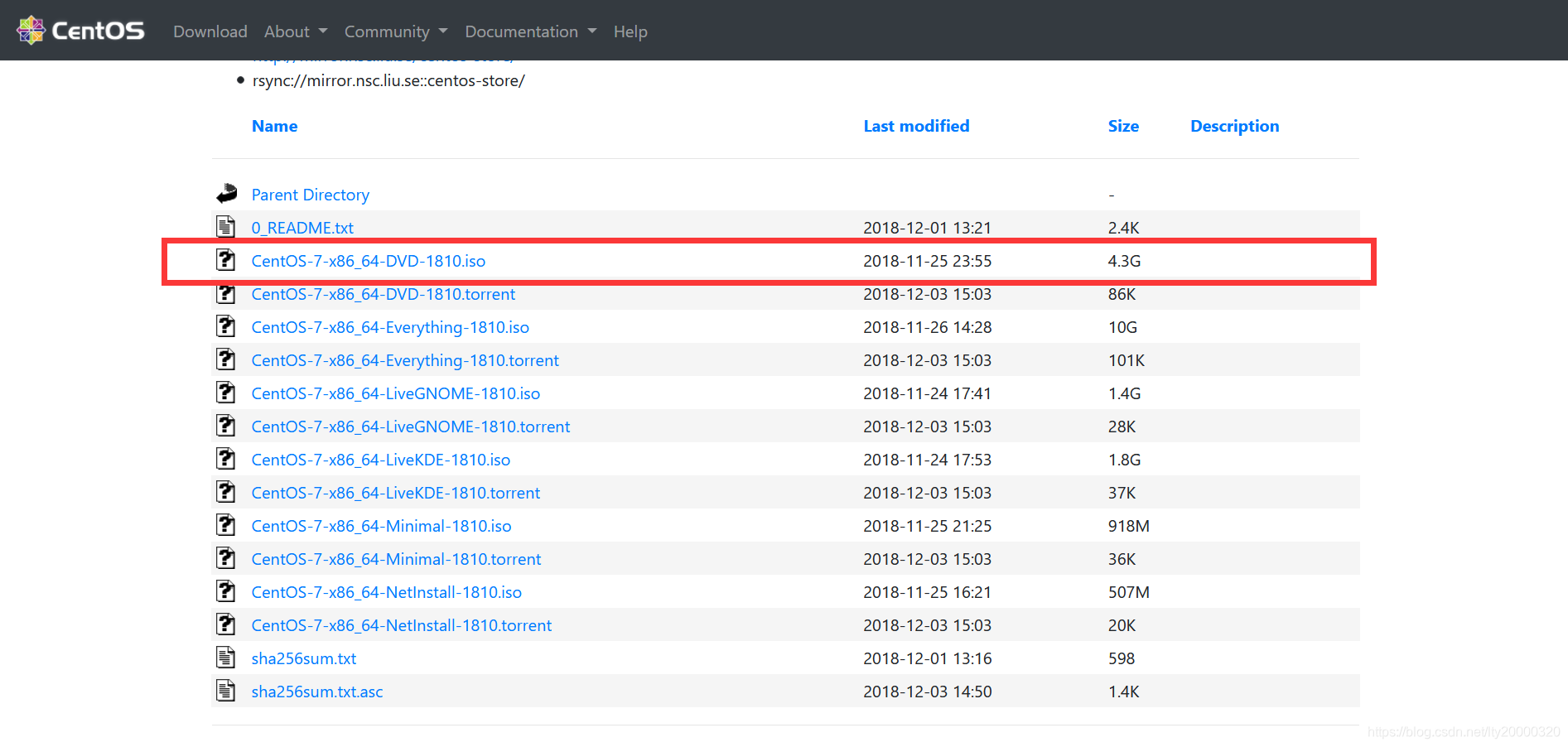Open CentOS-7-x86_64-NetInstall-1810.torrent link

click(x=402, y=625)
